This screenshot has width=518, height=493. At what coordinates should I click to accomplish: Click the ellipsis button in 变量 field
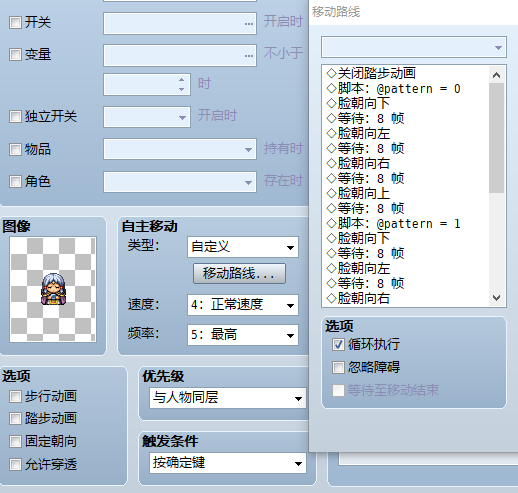(x=249, y=55)
